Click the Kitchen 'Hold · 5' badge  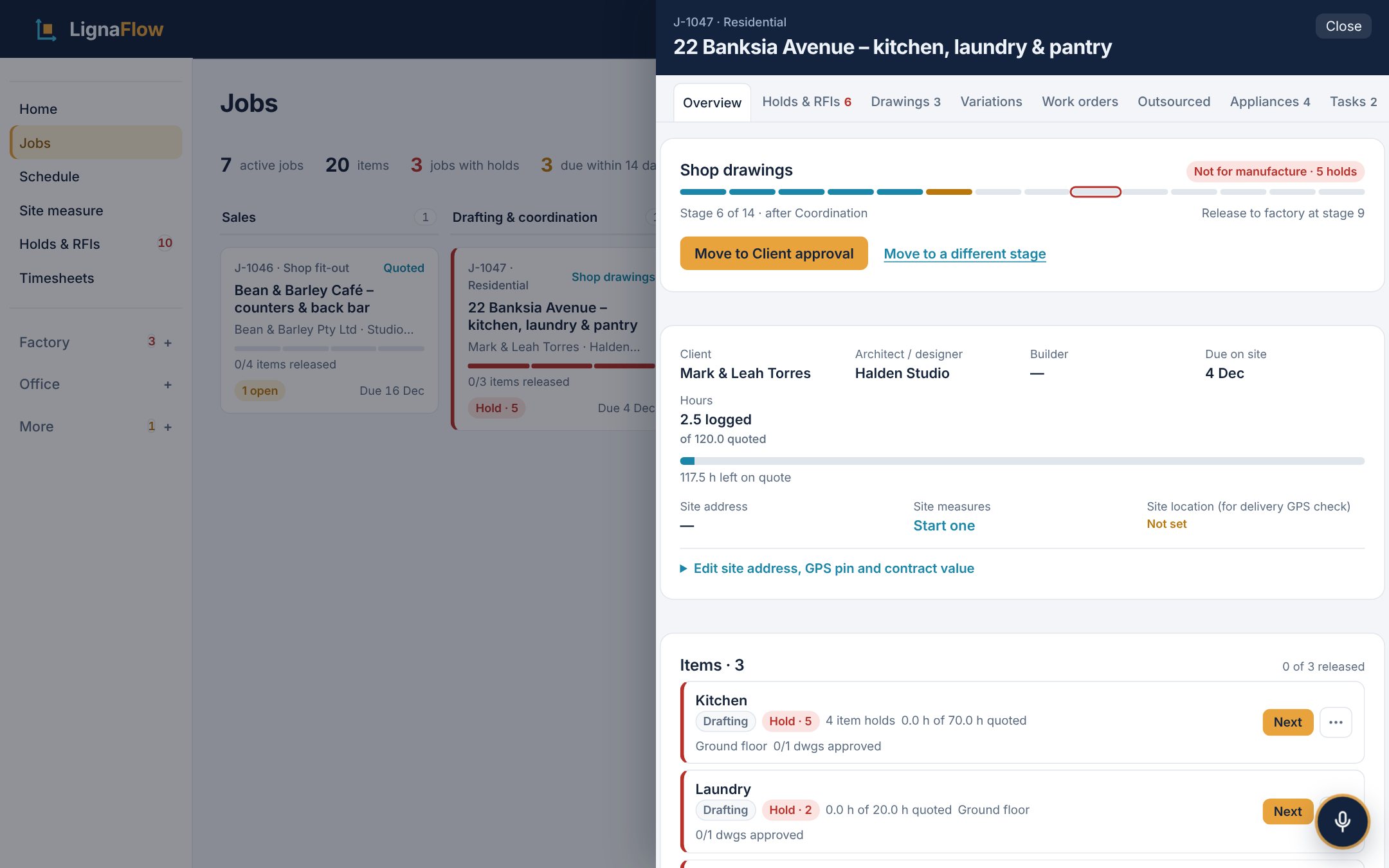[790, 721]
